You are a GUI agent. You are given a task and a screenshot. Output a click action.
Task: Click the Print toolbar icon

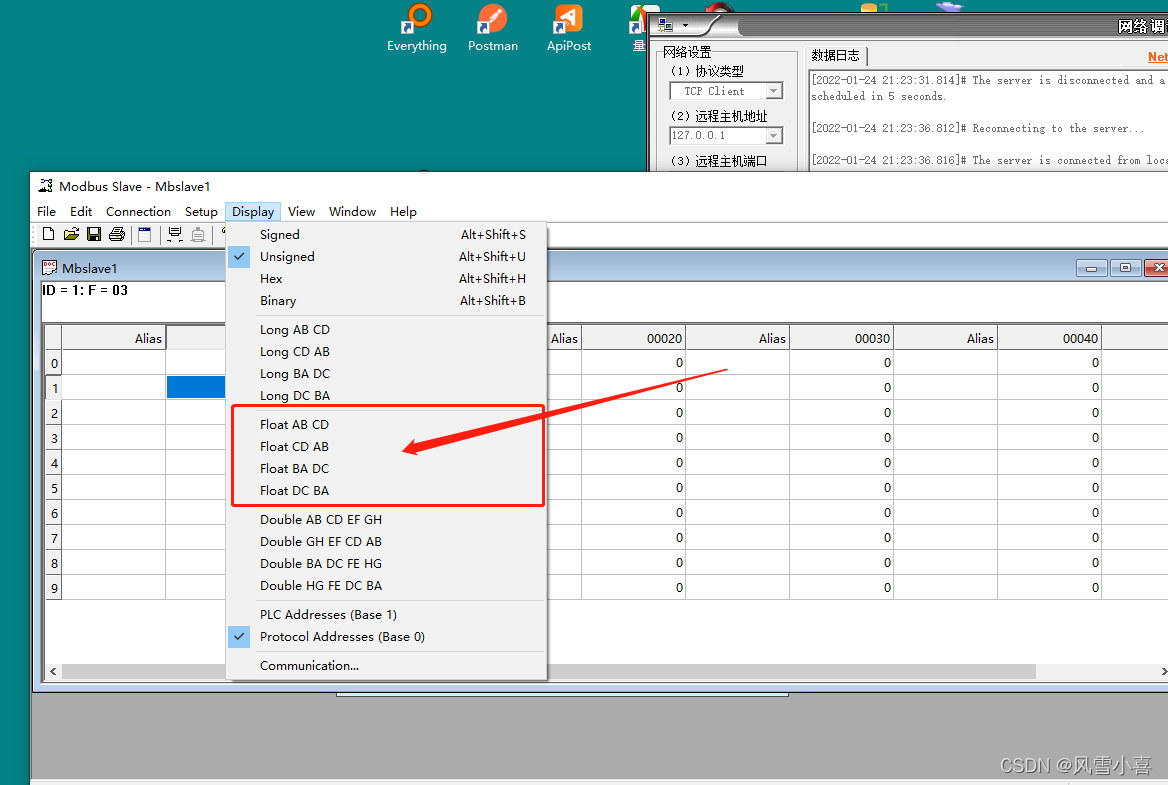(x=117, y=235)
